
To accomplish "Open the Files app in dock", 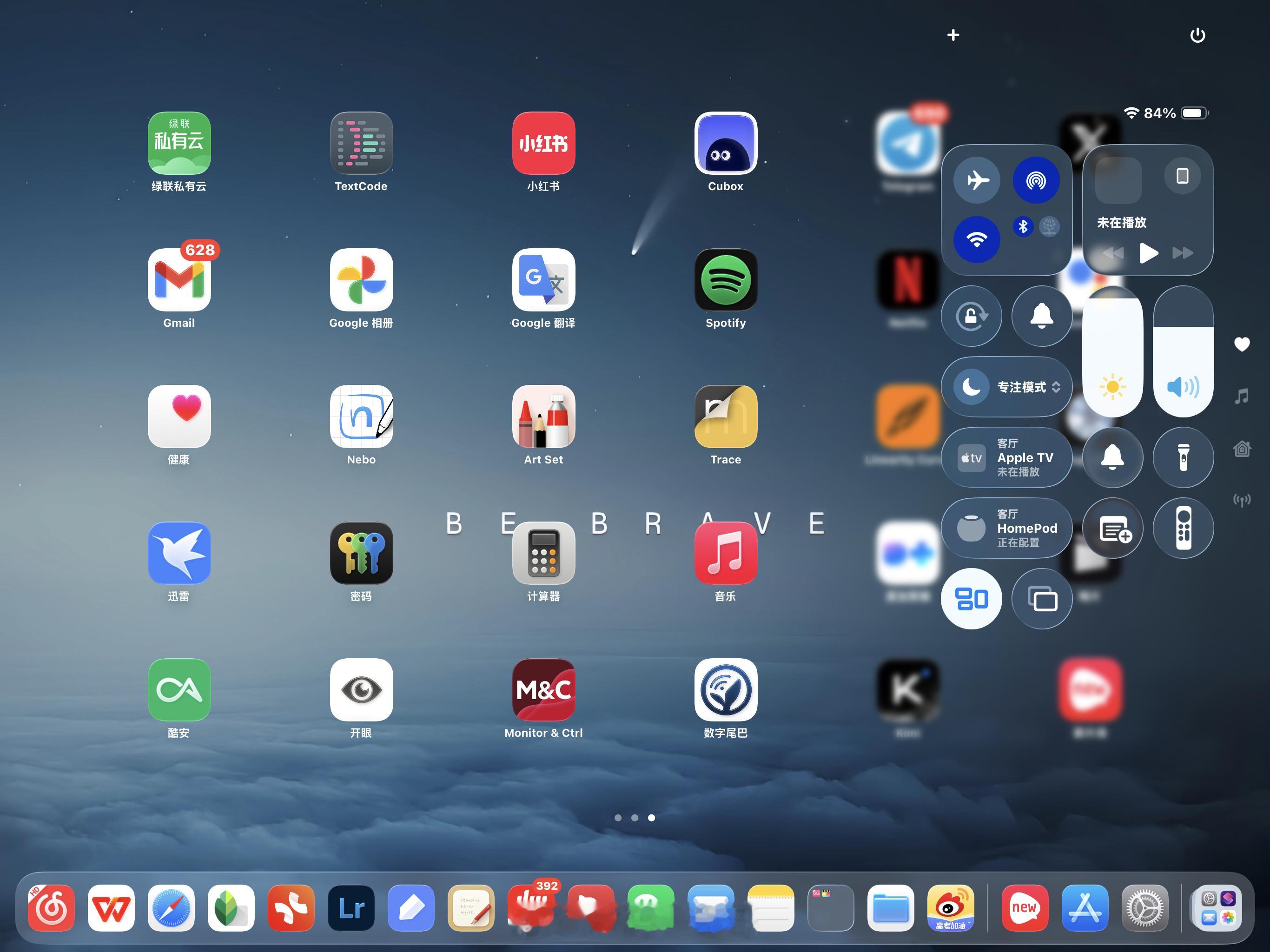I will pyautogui.click(x=891, y=908).
